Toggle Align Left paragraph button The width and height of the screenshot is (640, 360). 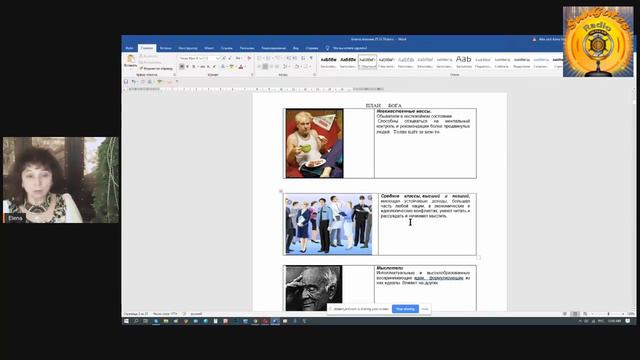[x=259, y=67]
